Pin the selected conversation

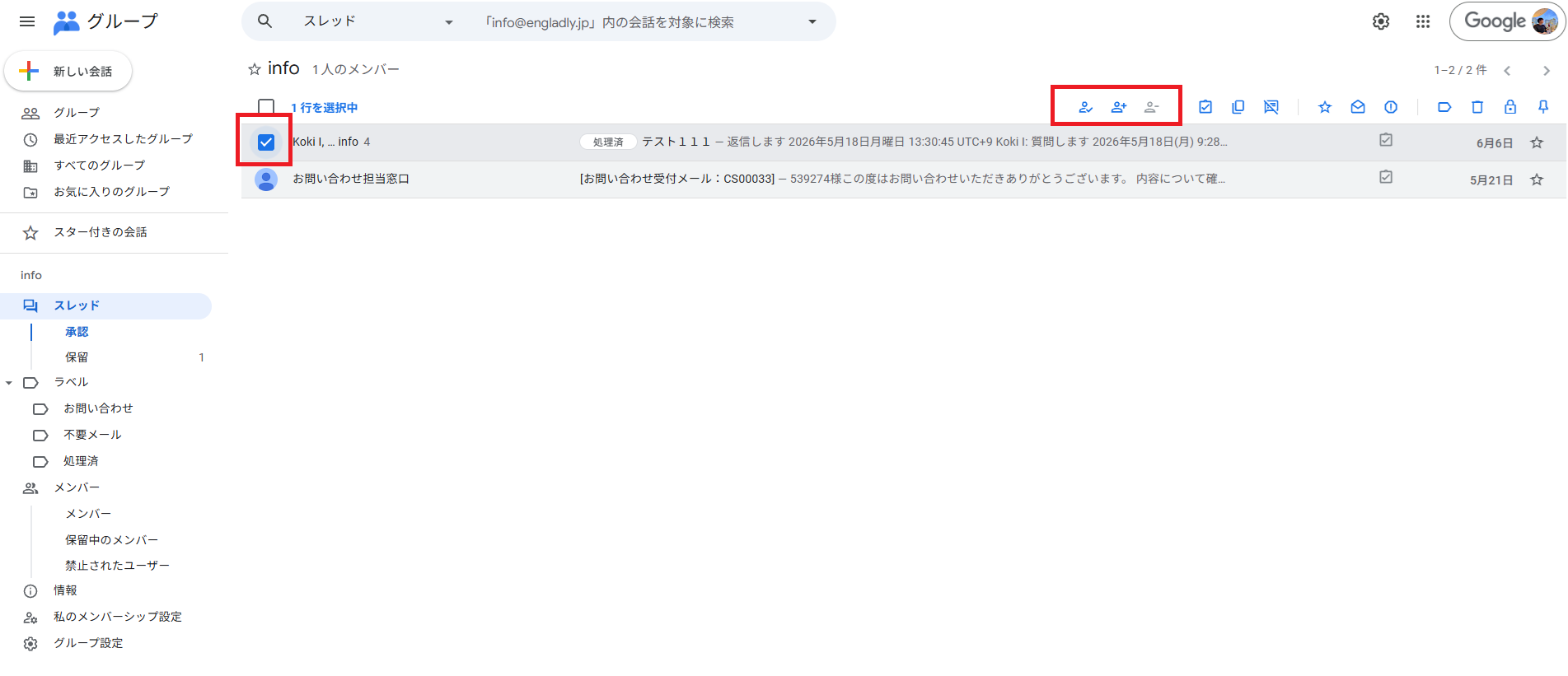click(x=1543, y=107)
